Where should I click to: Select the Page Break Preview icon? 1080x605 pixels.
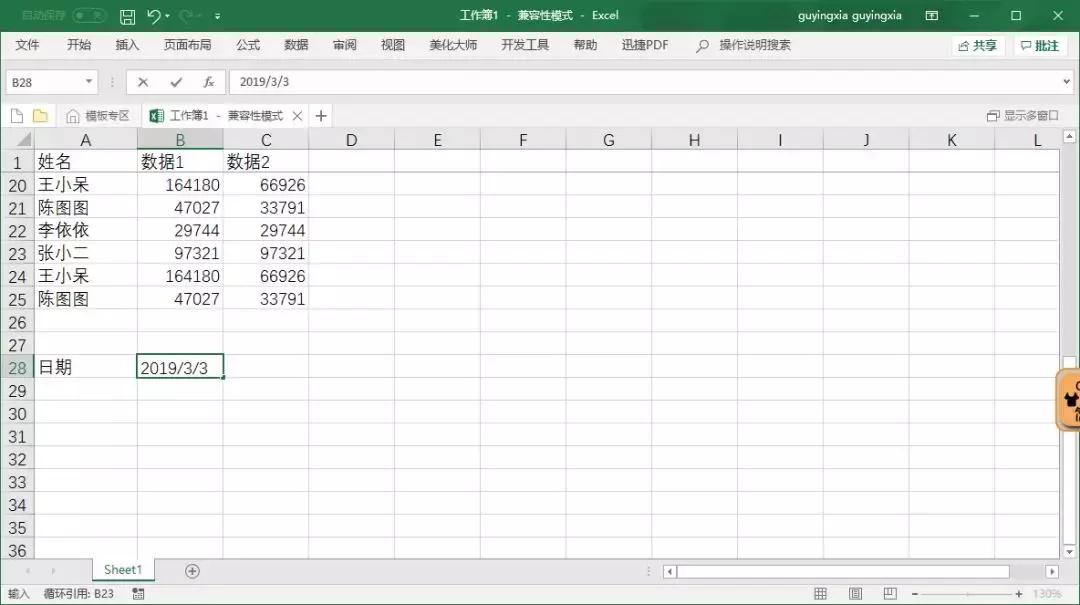890,593
